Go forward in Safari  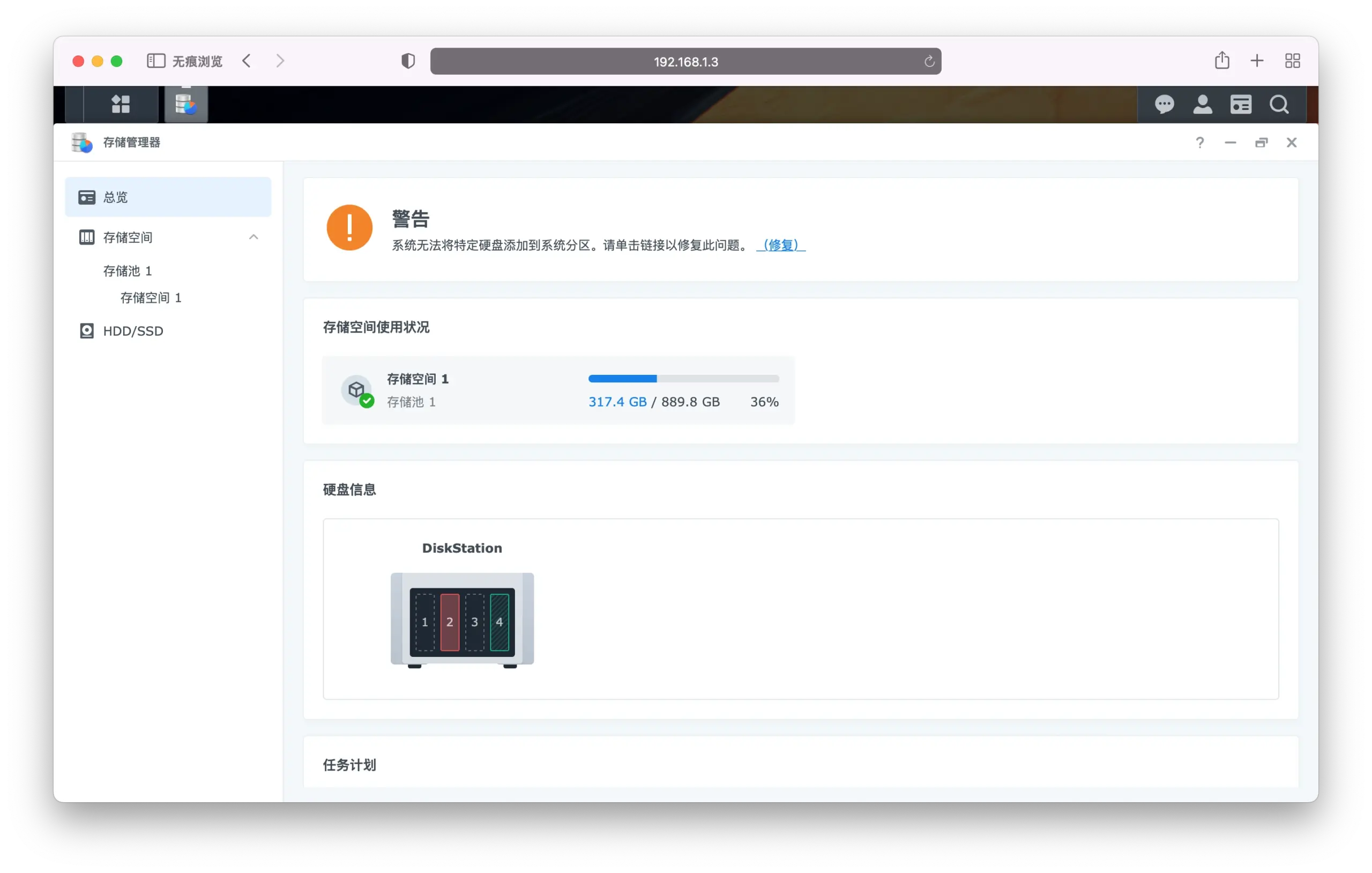[280, 61]
